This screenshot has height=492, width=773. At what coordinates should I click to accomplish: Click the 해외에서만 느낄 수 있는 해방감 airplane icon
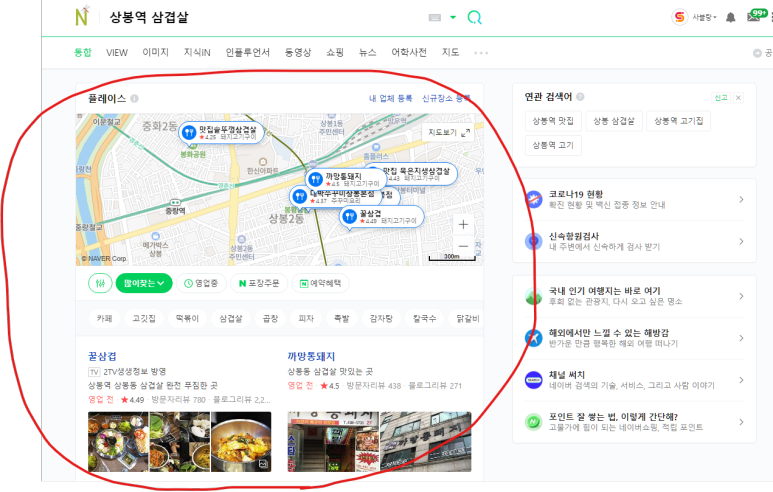pyautogui.click(x=533, y=338)
